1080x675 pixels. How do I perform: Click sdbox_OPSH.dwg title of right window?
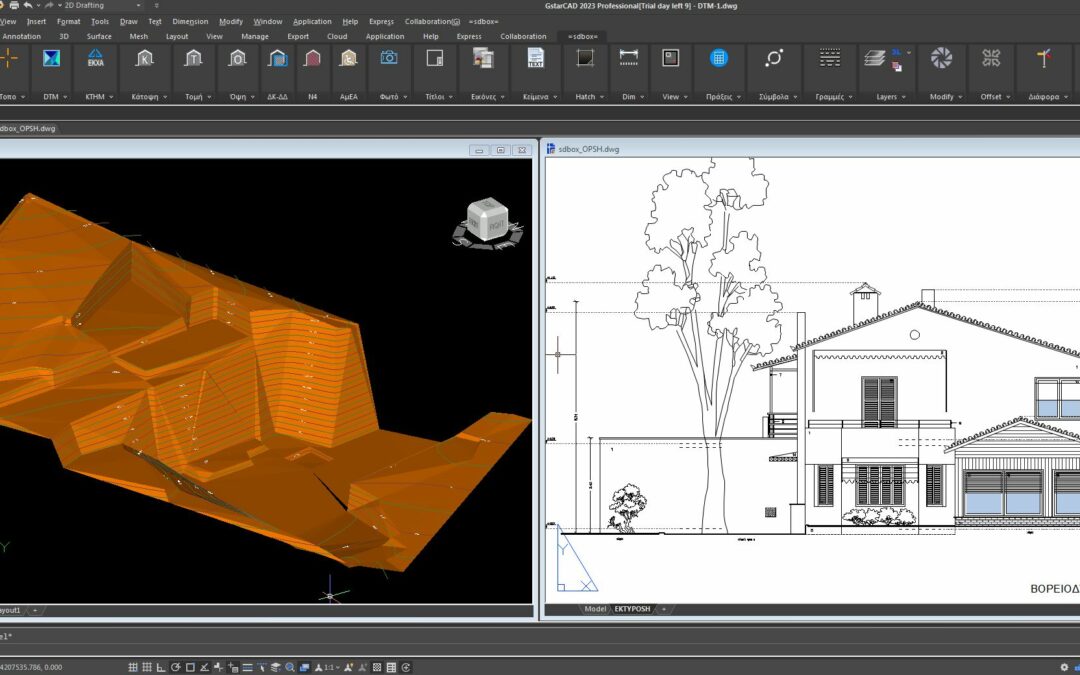[588, 149]
